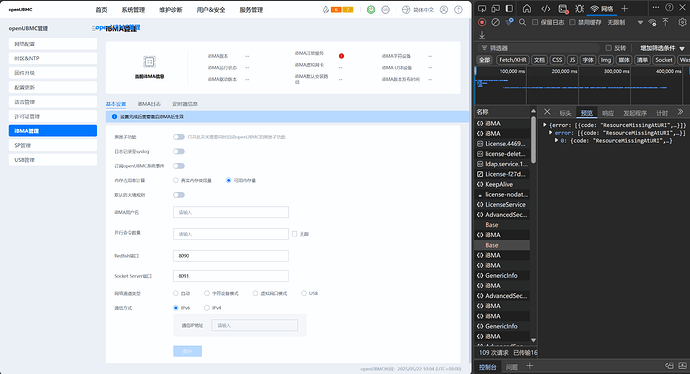690x374 pixels.
Task: Filter requests by the Fetch/XHR chip
Action: 513,60
